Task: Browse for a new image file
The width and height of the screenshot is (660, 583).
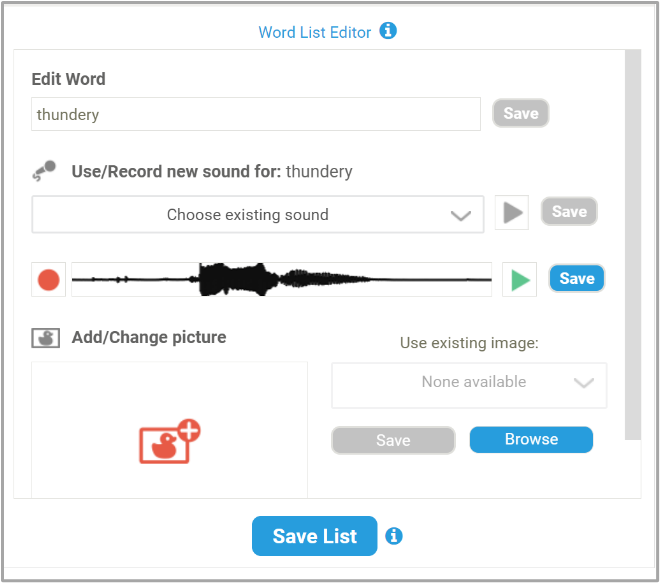Action: pyautogui.click(x=531, y=439)
